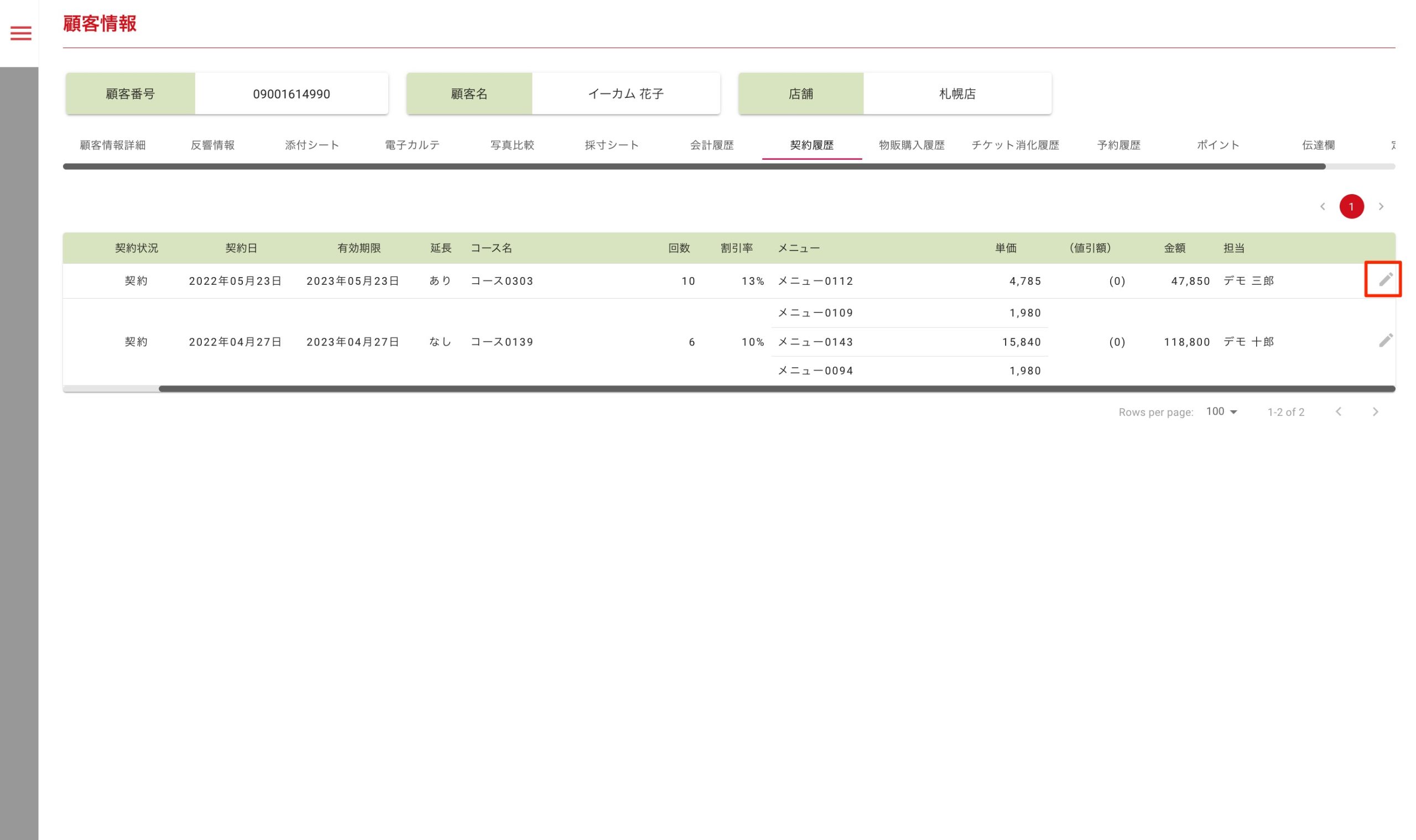Click the bottom previous-page chevron
This screenshot has height=840, width=1416.
[x=1338, y=412]
